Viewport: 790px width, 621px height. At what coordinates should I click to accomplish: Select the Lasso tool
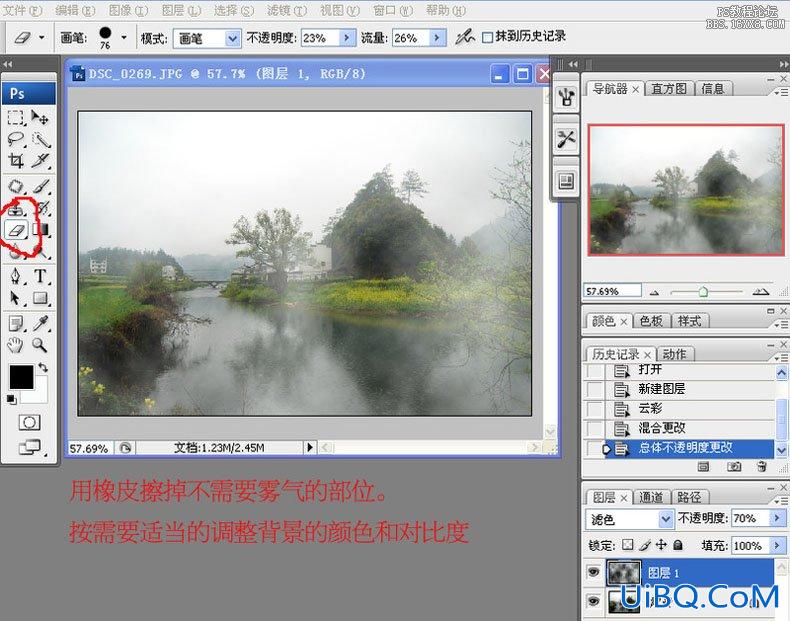click(16, 140)
